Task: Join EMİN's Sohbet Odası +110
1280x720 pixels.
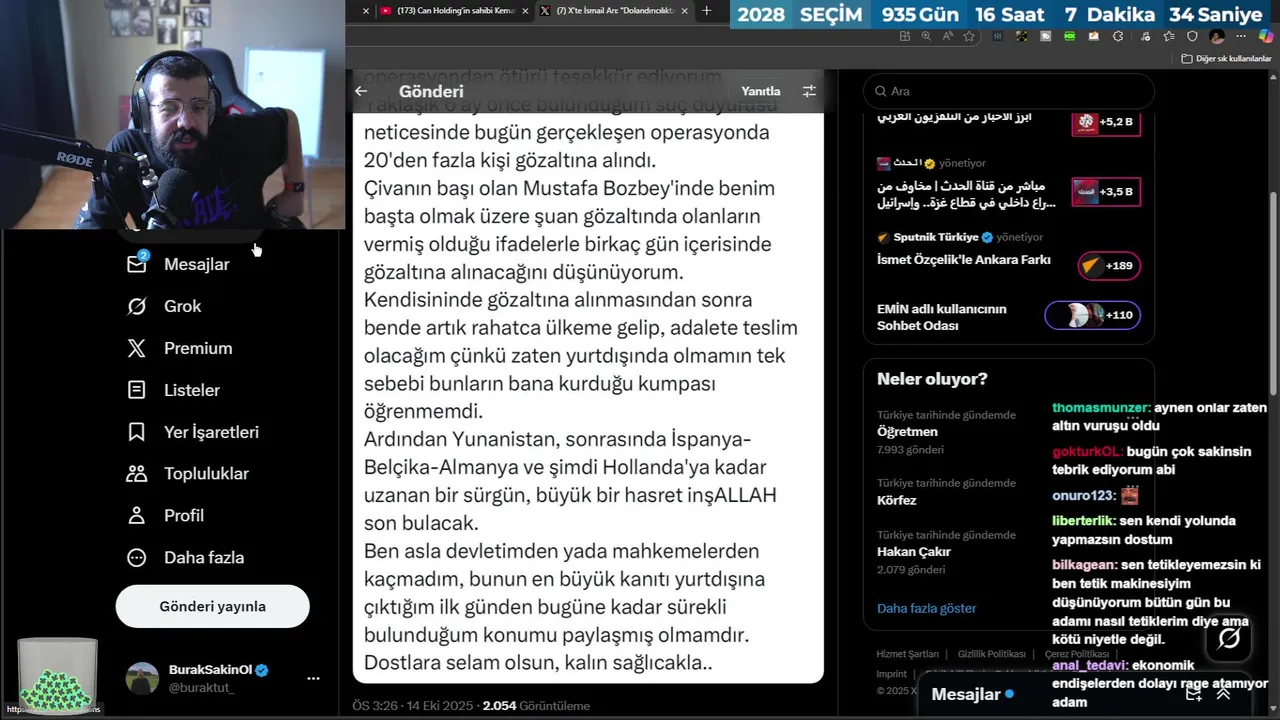Action: (1092, 315)
